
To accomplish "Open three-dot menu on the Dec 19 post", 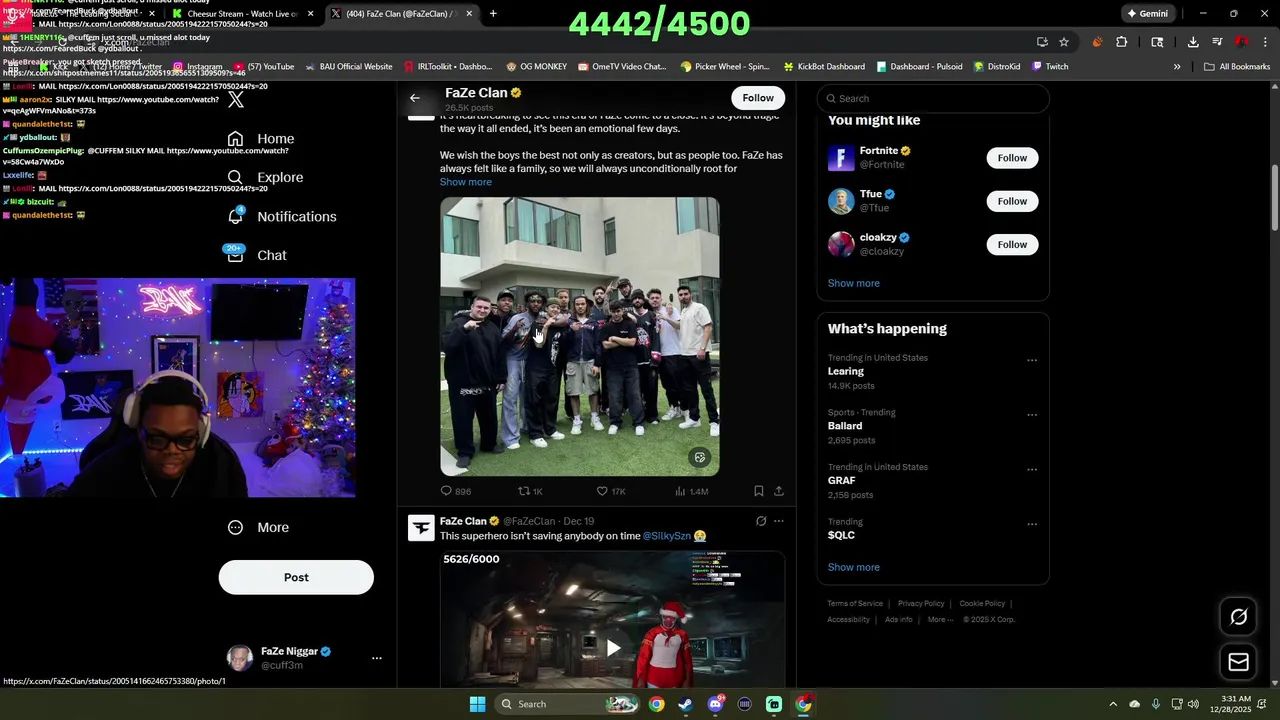I will click(x=779, y=521).
